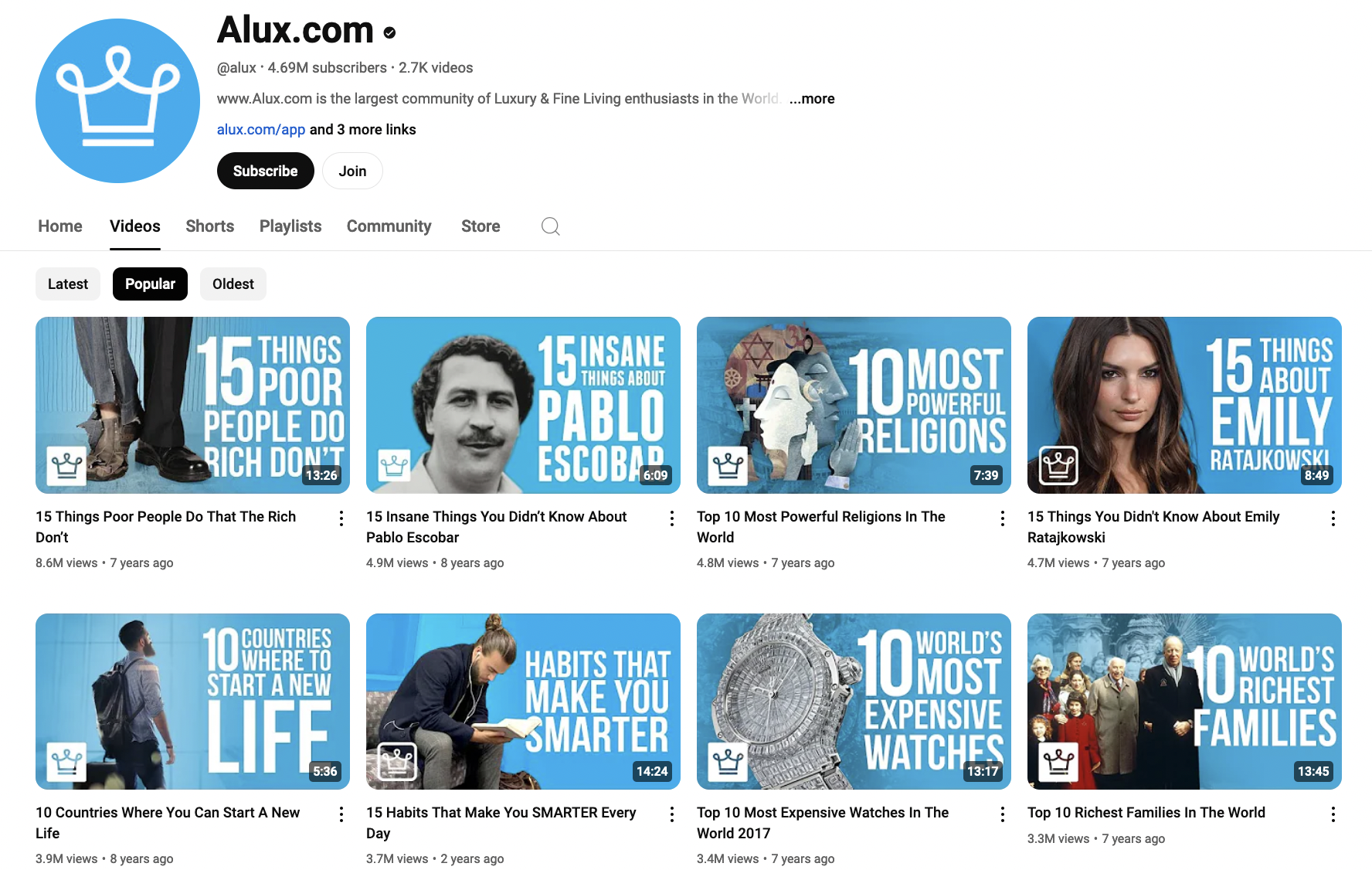Click title '15 Things You Didn't Know About Emily Ratajkowski'
The width and height of the screenshot is (1372, 870).
tap(1153, 527)
